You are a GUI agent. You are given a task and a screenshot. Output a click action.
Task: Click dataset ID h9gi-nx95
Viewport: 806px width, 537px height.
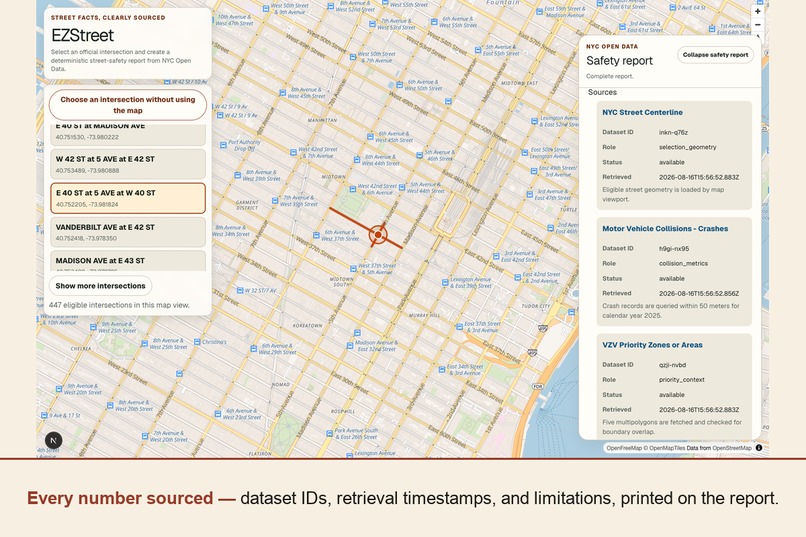[674, 249]
